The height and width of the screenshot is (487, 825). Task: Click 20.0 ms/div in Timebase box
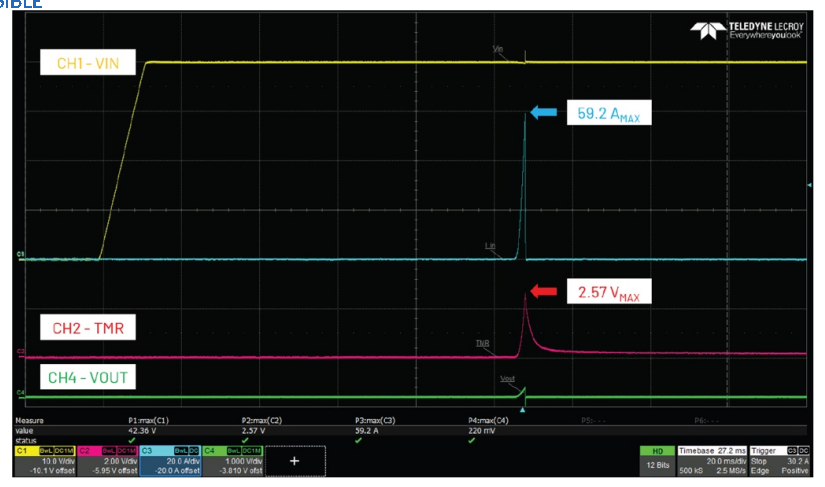pyautogui.click(x=726, y=461)
